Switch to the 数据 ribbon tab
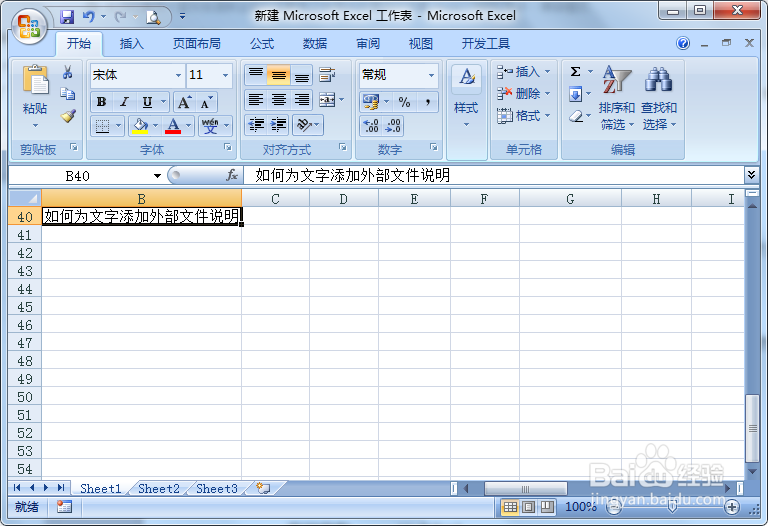Viewport: 768px width, 526px height. coord(314,44)
